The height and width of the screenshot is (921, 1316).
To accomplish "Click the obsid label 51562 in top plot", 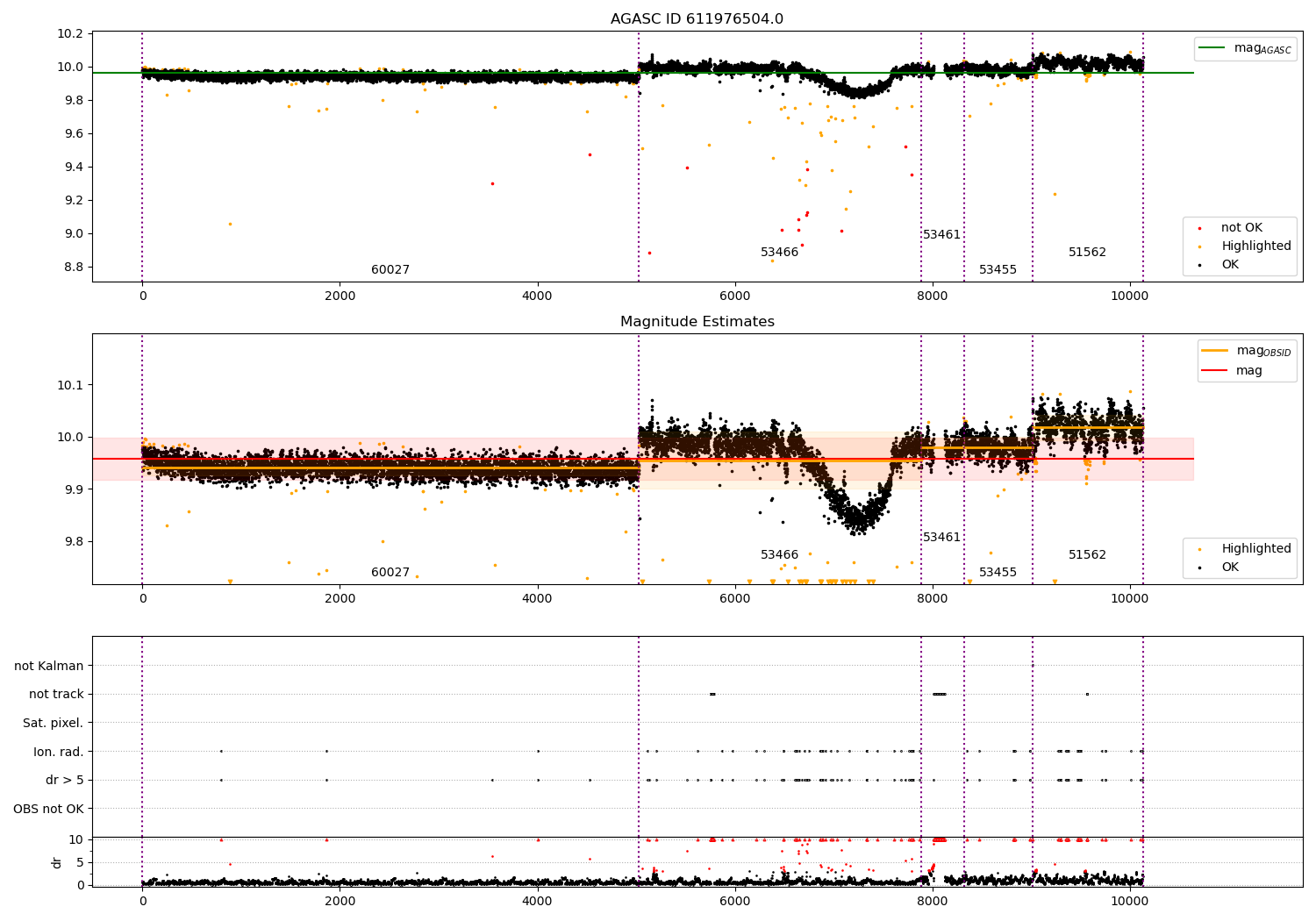I will coord(1088,253).
